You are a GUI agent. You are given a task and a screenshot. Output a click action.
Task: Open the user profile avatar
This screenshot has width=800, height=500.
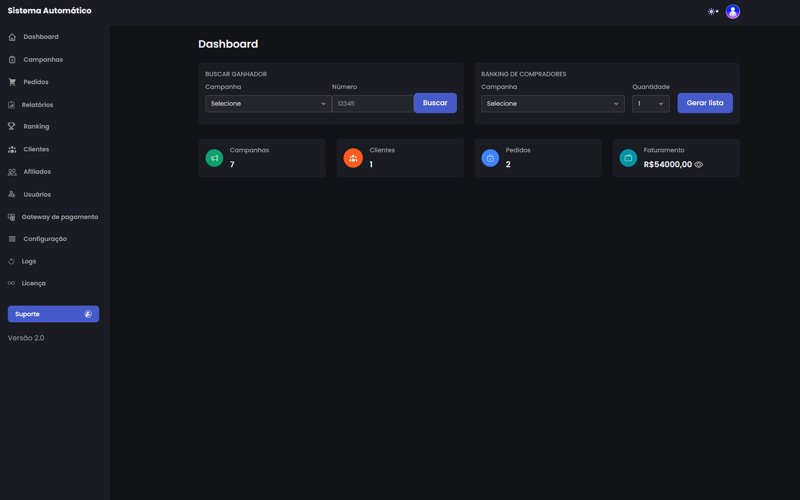click(x=733, y=11)
